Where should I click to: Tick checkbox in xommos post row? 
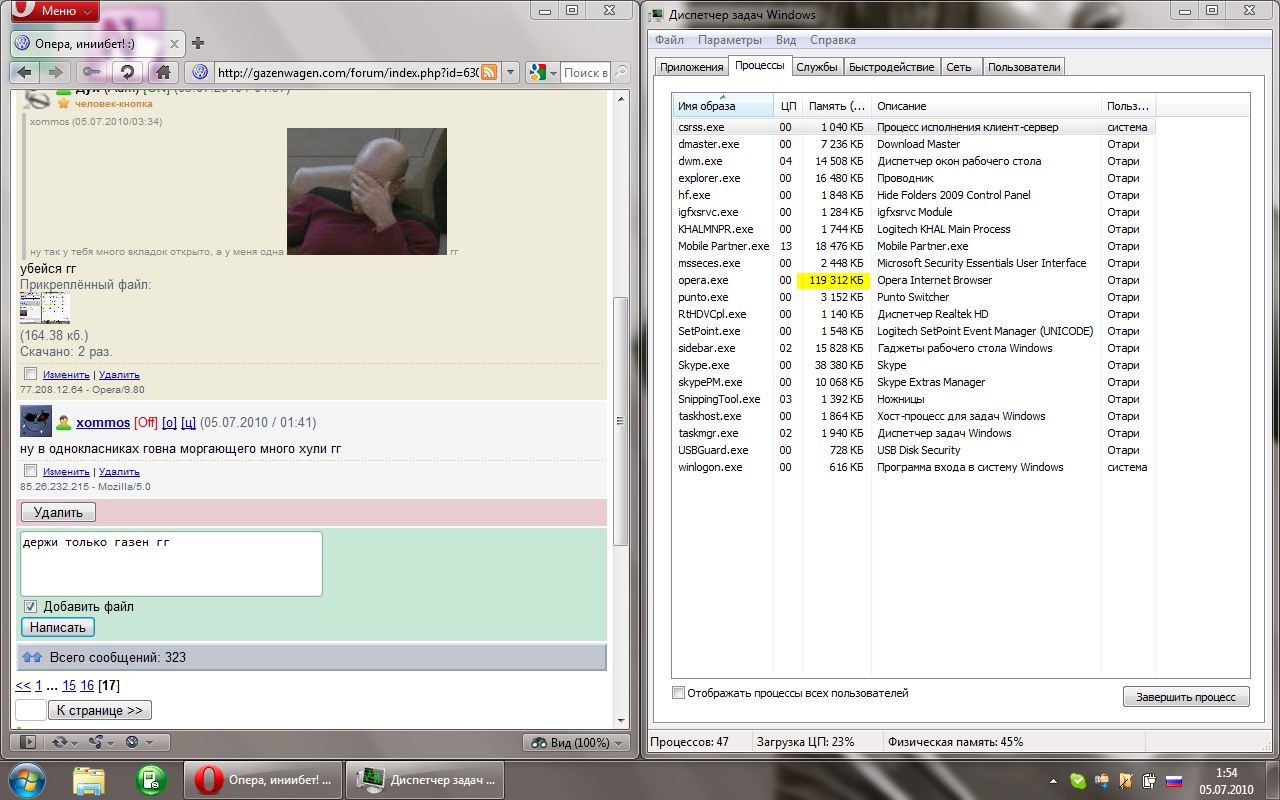(30, 471)
